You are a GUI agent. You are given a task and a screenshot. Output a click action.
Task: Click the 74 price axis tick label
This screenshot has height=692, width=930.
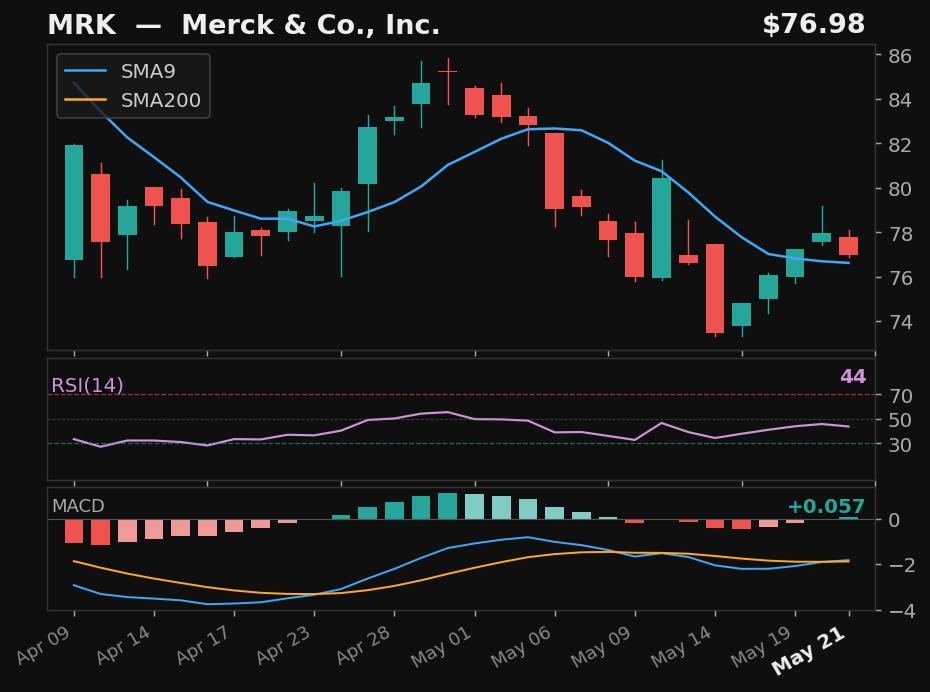(900, 322)
